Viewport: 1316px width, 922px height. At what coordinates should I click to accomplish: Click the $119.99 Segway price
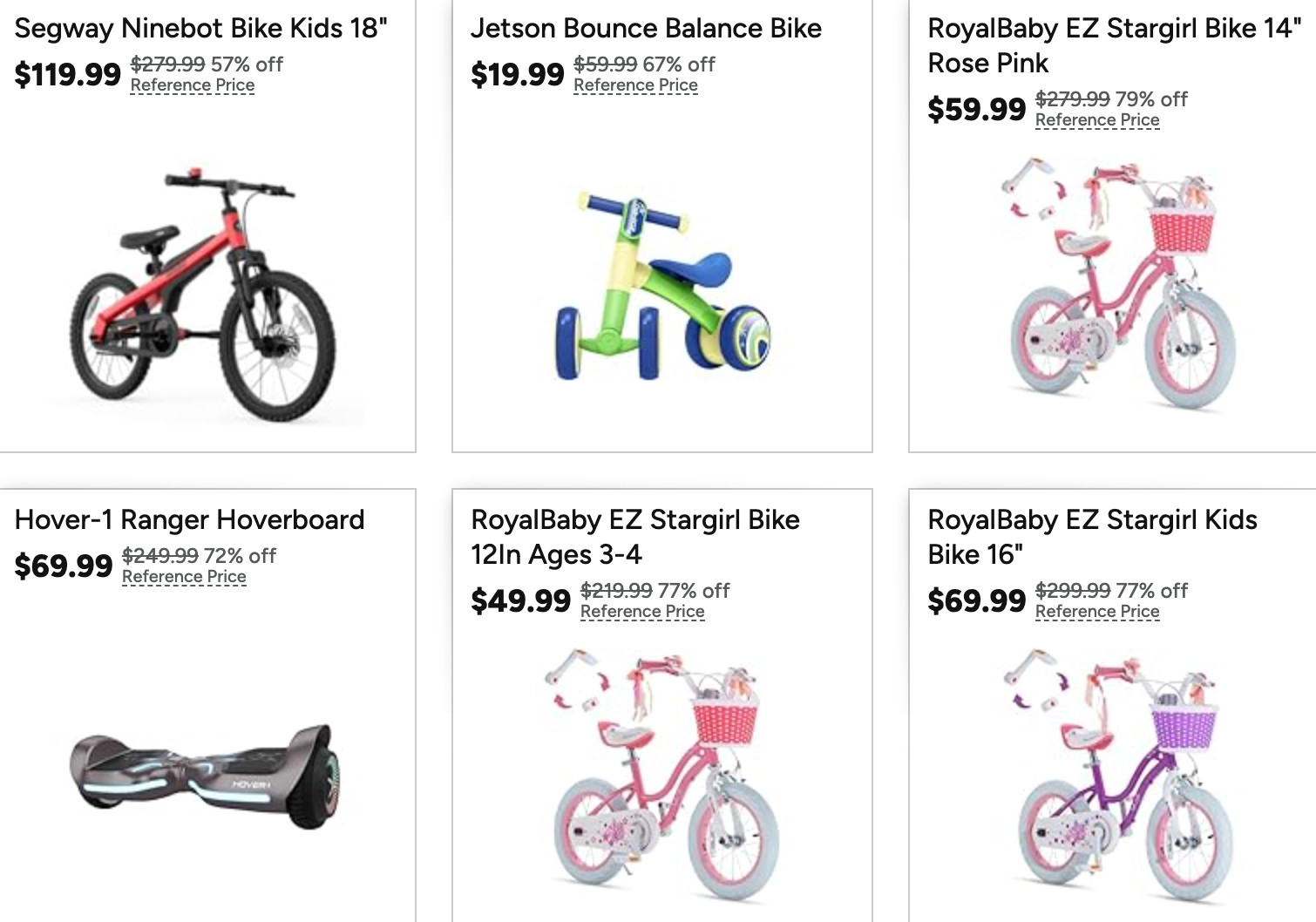click(67, 75)
